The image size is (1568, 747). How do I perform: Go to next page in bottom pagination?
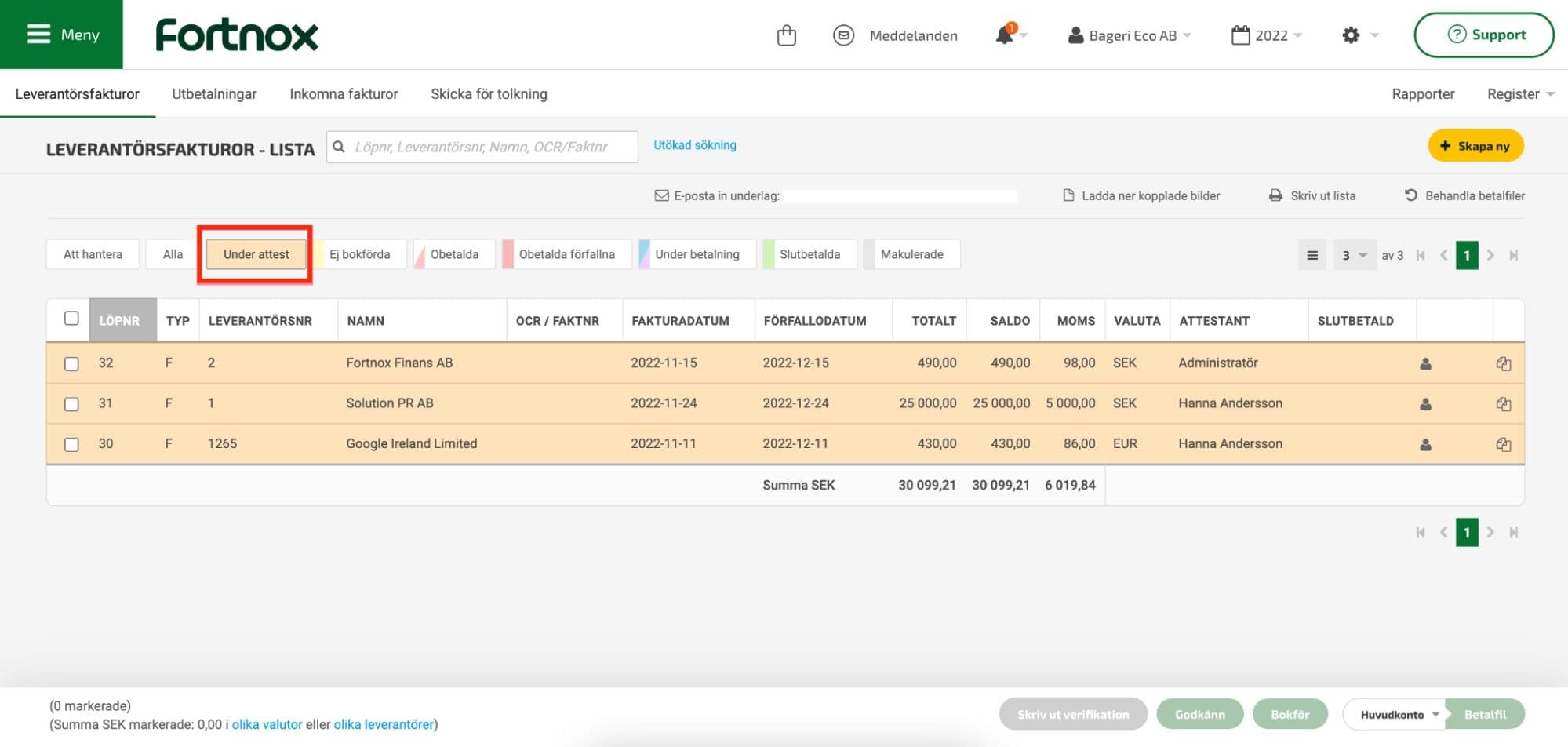click(x=1490, y=532)
